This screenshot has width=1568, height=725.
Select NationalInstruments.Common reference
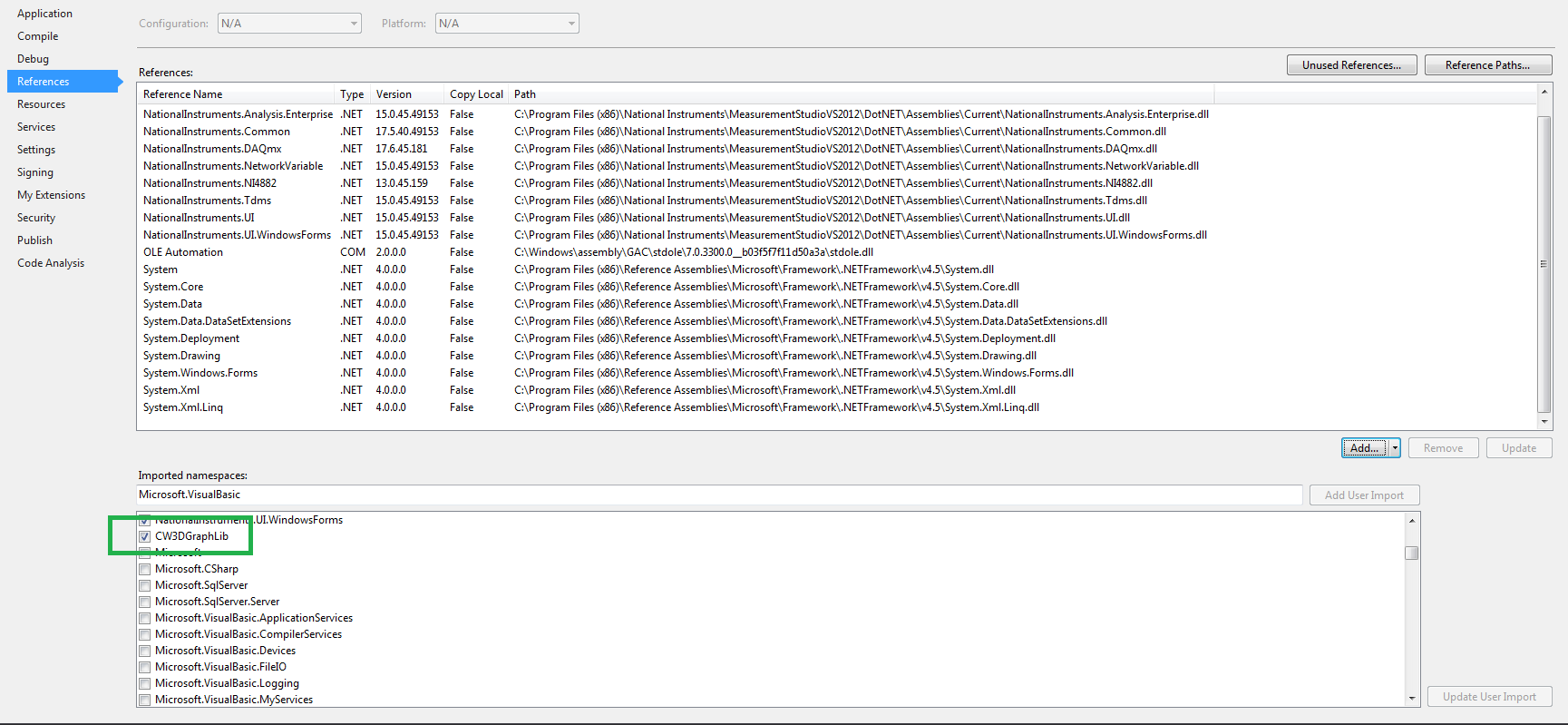click(x=676, y=132)
